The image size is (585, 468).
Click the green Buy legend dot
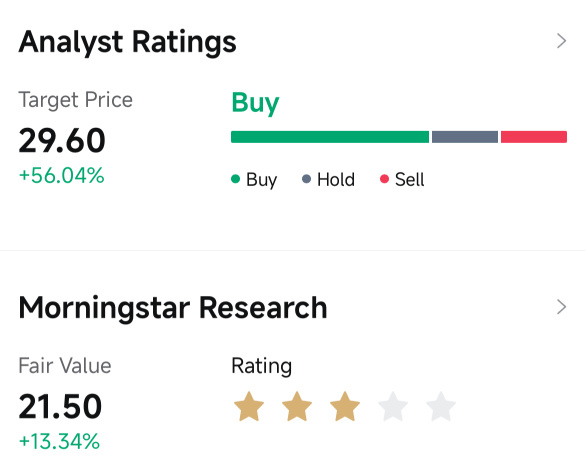point(235,179)
